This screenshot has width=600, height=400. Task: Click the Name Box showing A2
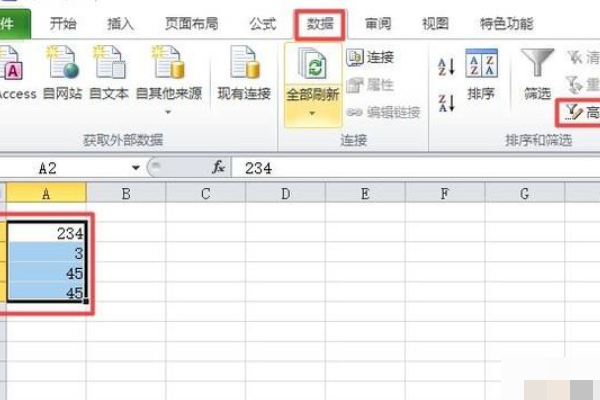pos(63,168)
